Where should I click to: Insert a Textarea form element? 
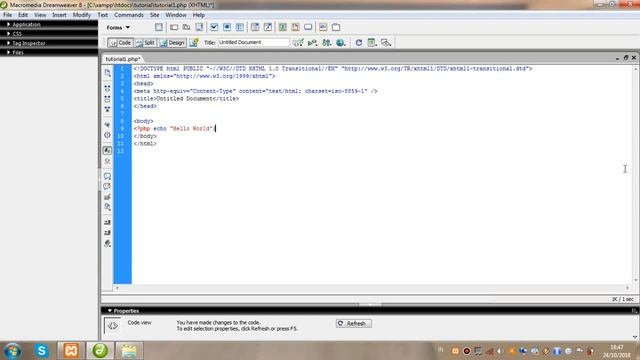(x=199, y=27)
